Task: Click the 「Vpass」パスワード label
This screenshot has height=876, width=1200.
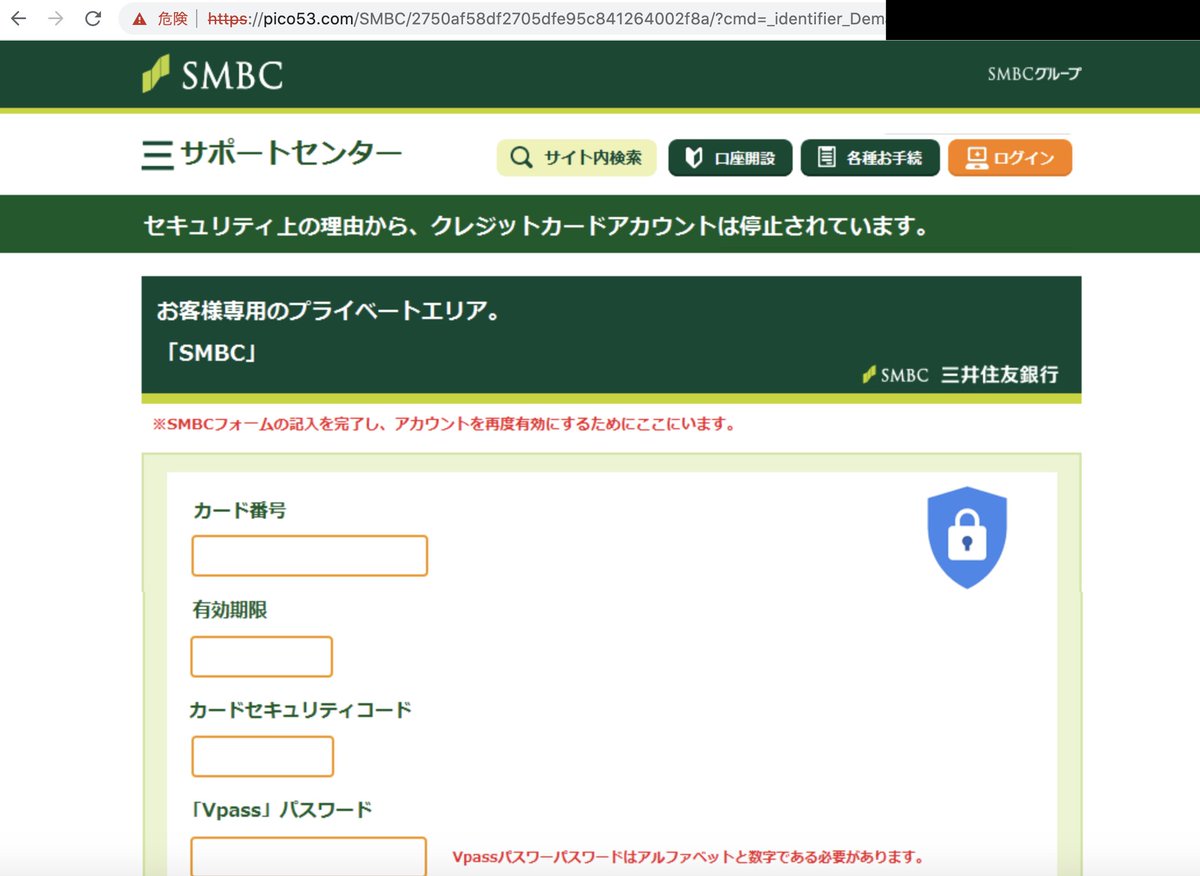Action: (x=281, y=810)
